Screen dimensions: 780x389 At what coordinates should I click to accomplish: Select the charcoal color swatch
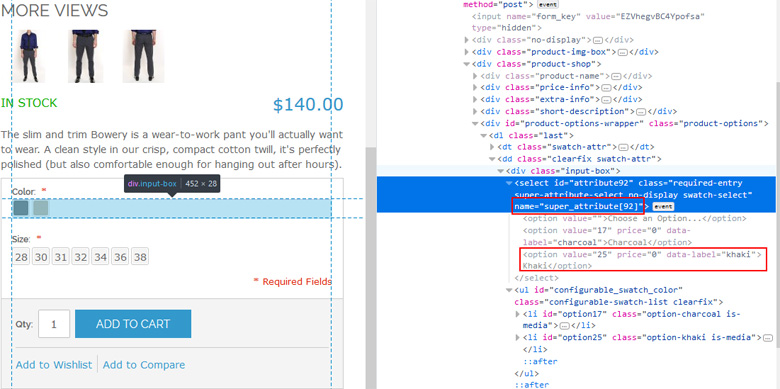pyautogui.click(x=21, y=208)
